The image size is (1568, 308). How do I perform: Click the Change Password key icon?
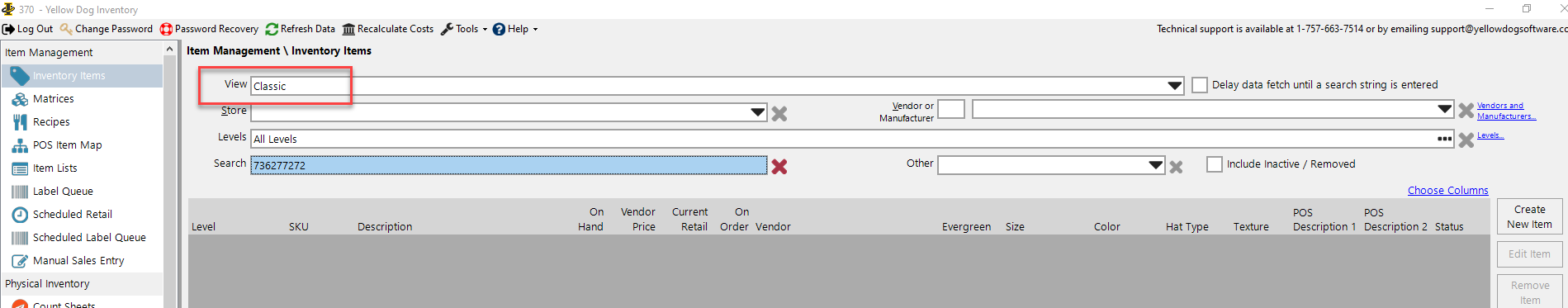[x=66, y=29]
